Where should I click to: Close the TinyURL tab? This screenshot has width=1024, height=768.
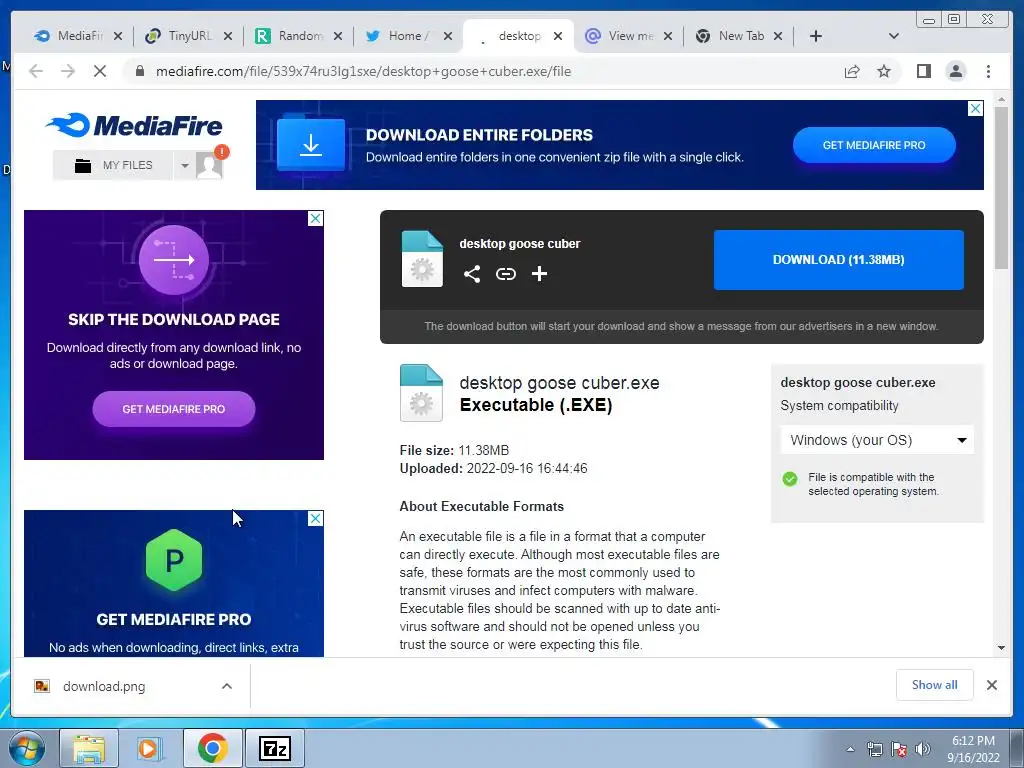point(228,36)
